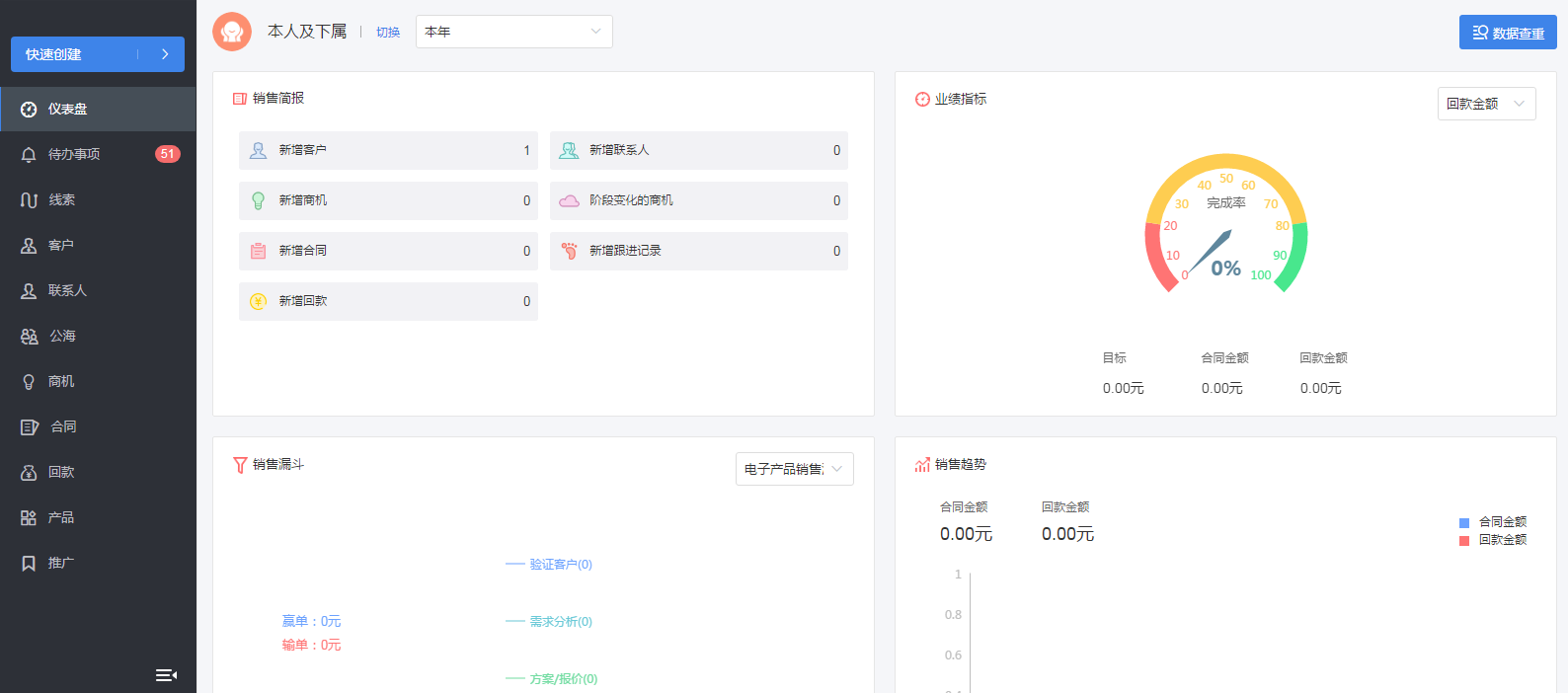Expand the 快速创建 quick create arrow

tap(165, 54)
